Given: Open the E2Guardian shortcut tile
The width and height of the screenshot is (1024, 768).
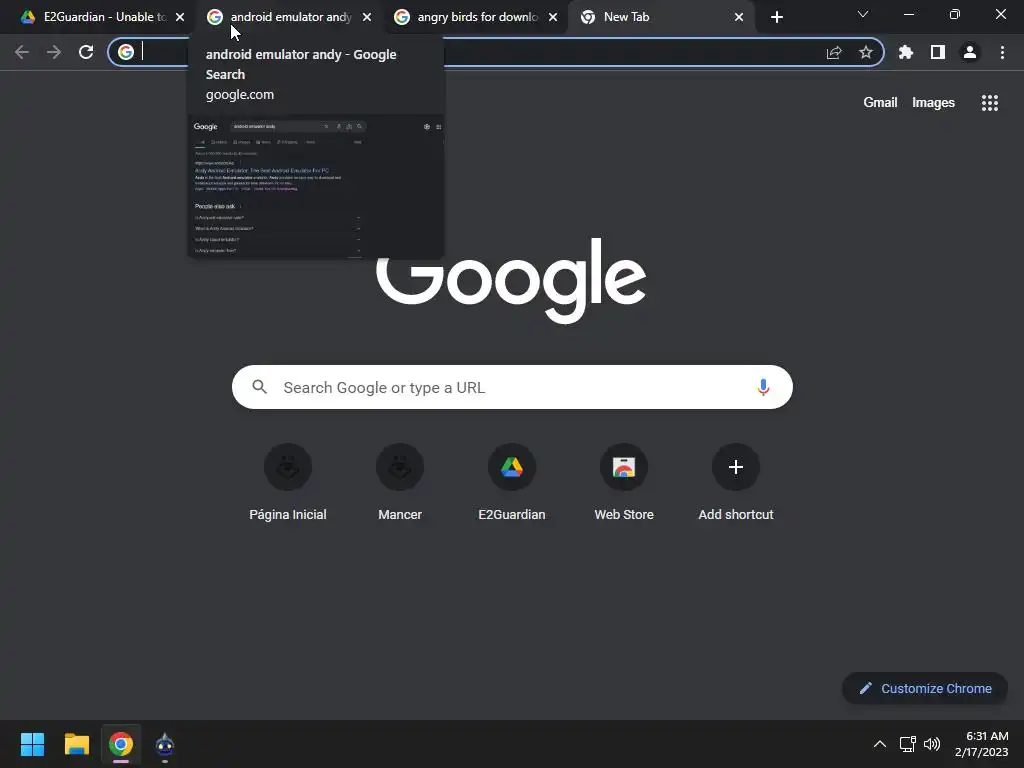Looking at the screenshot, I should [x=512, y=483].
